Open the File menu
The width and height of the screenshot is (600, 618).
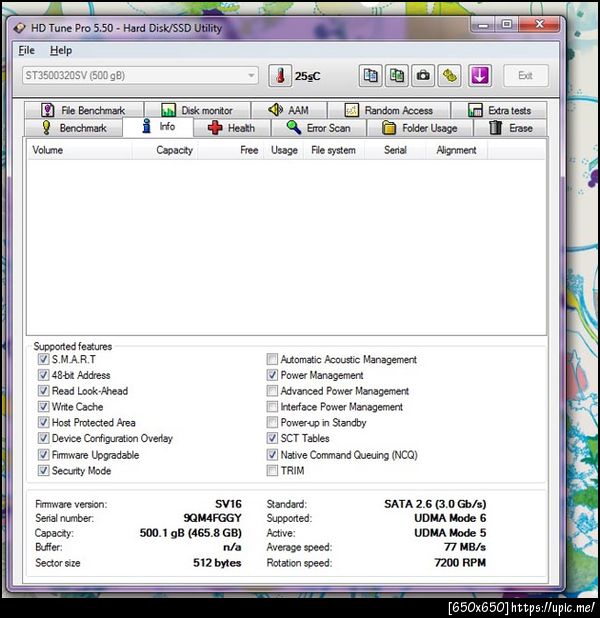(x=26, y=50)
